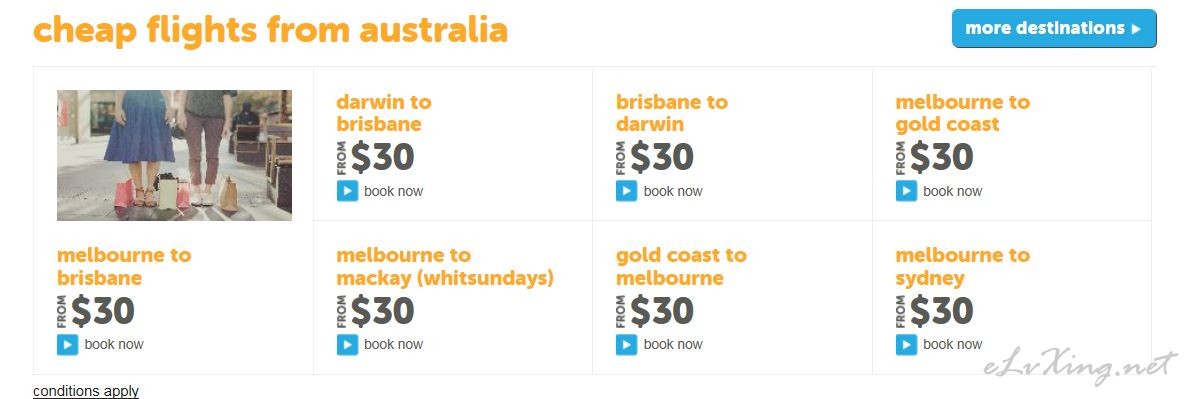Image resolution: width=1188 pixels, height=399 pixels.
Task: Click play icon for Melbourne to Gold Coast
Action: coord(906,191)
